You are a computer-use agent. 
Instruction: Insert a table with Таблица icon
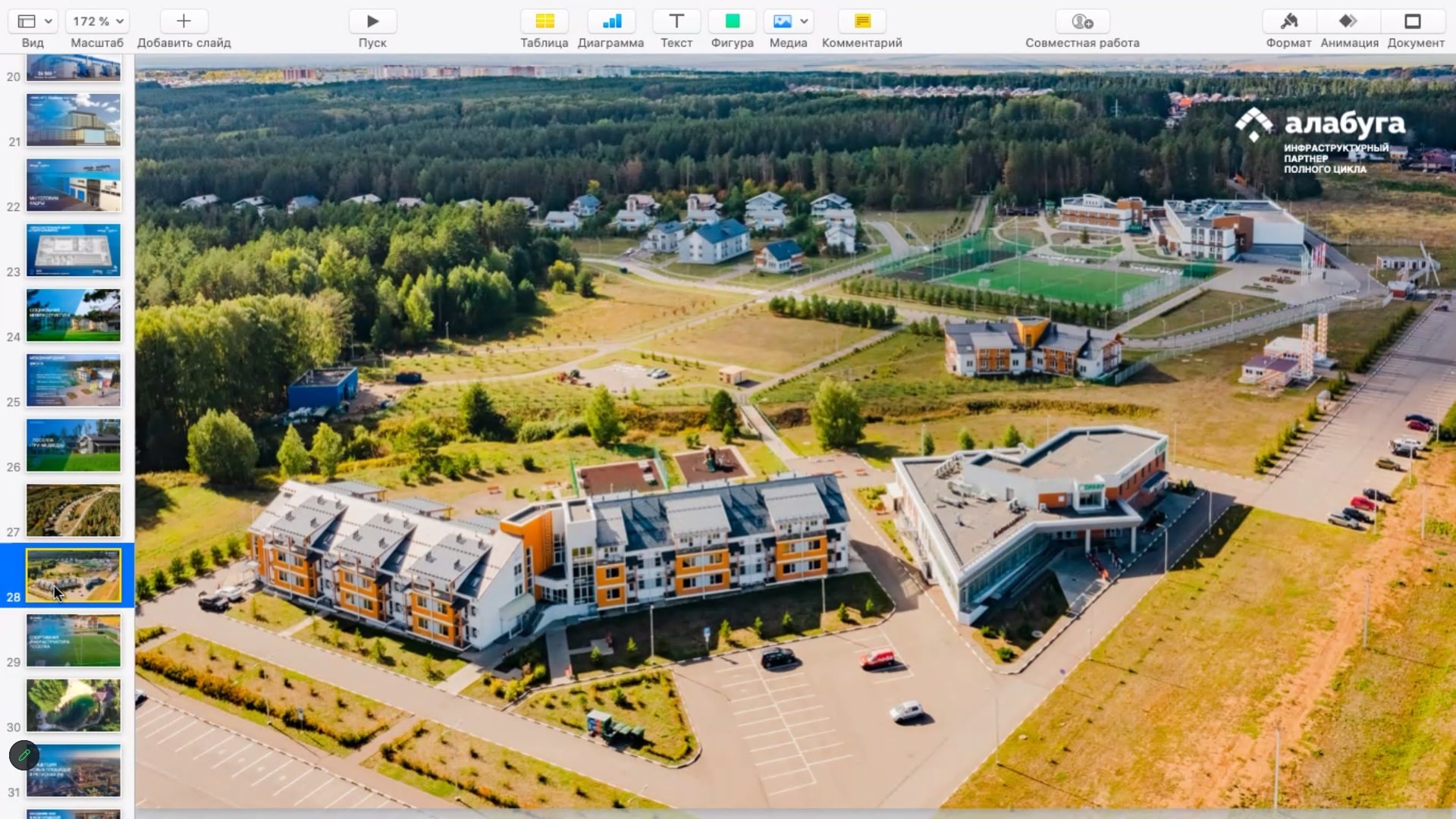(x=544, y=21)
